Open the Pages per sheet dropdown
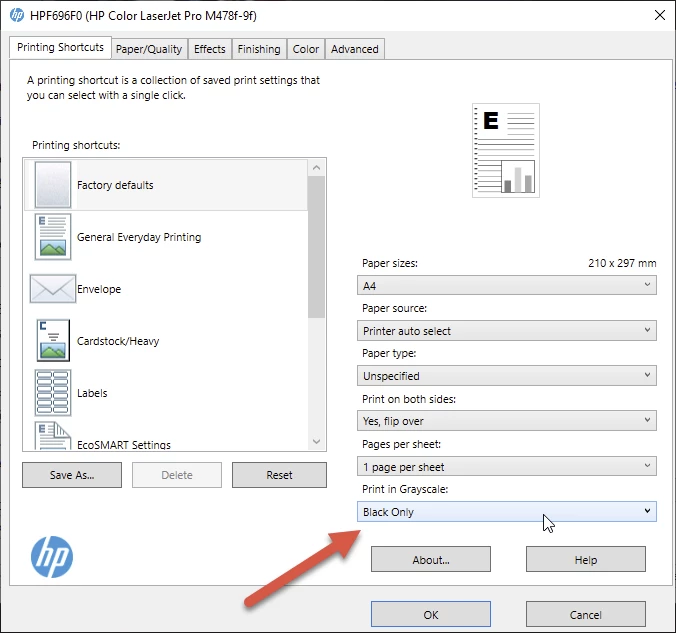 (x=507, y=466)
